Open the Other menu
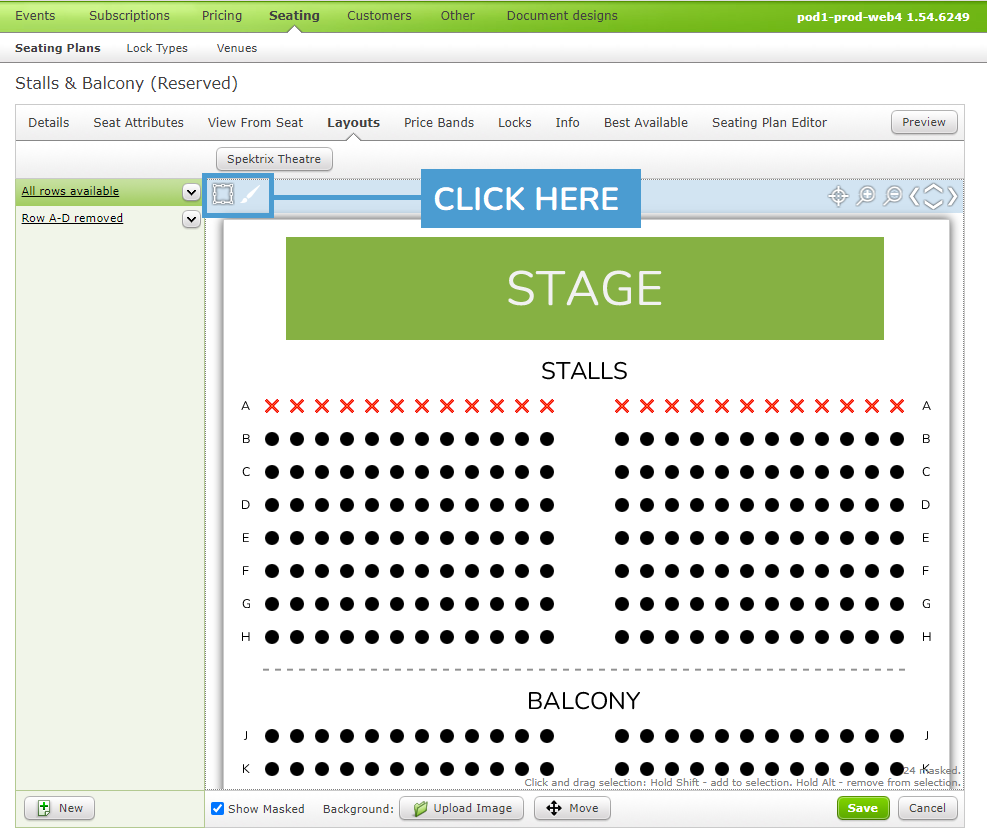Screen dimensions: 987x838 coord(457,16)
